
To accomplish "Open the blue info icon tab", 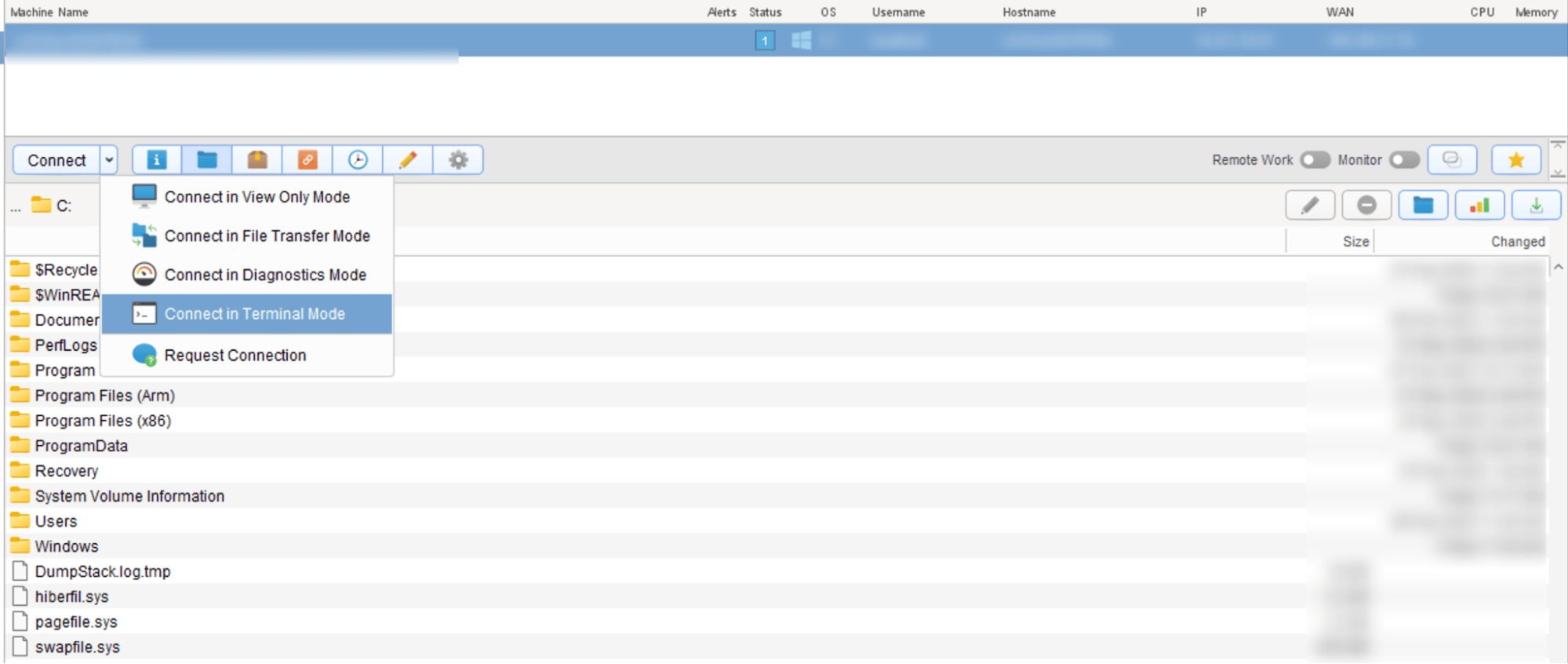I will pyautogui.click(x=157, y=160).
